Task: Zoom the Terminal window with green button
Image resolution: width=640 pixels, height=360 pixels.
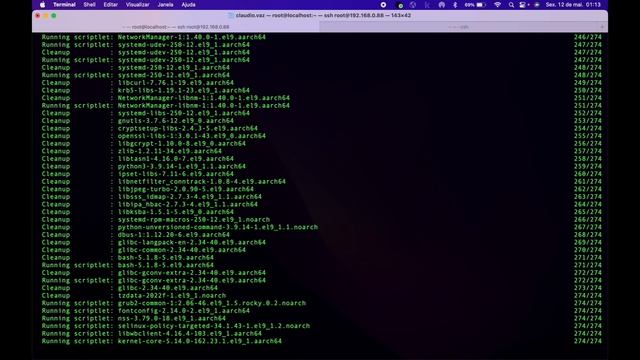Action: (x=54, y=16)
